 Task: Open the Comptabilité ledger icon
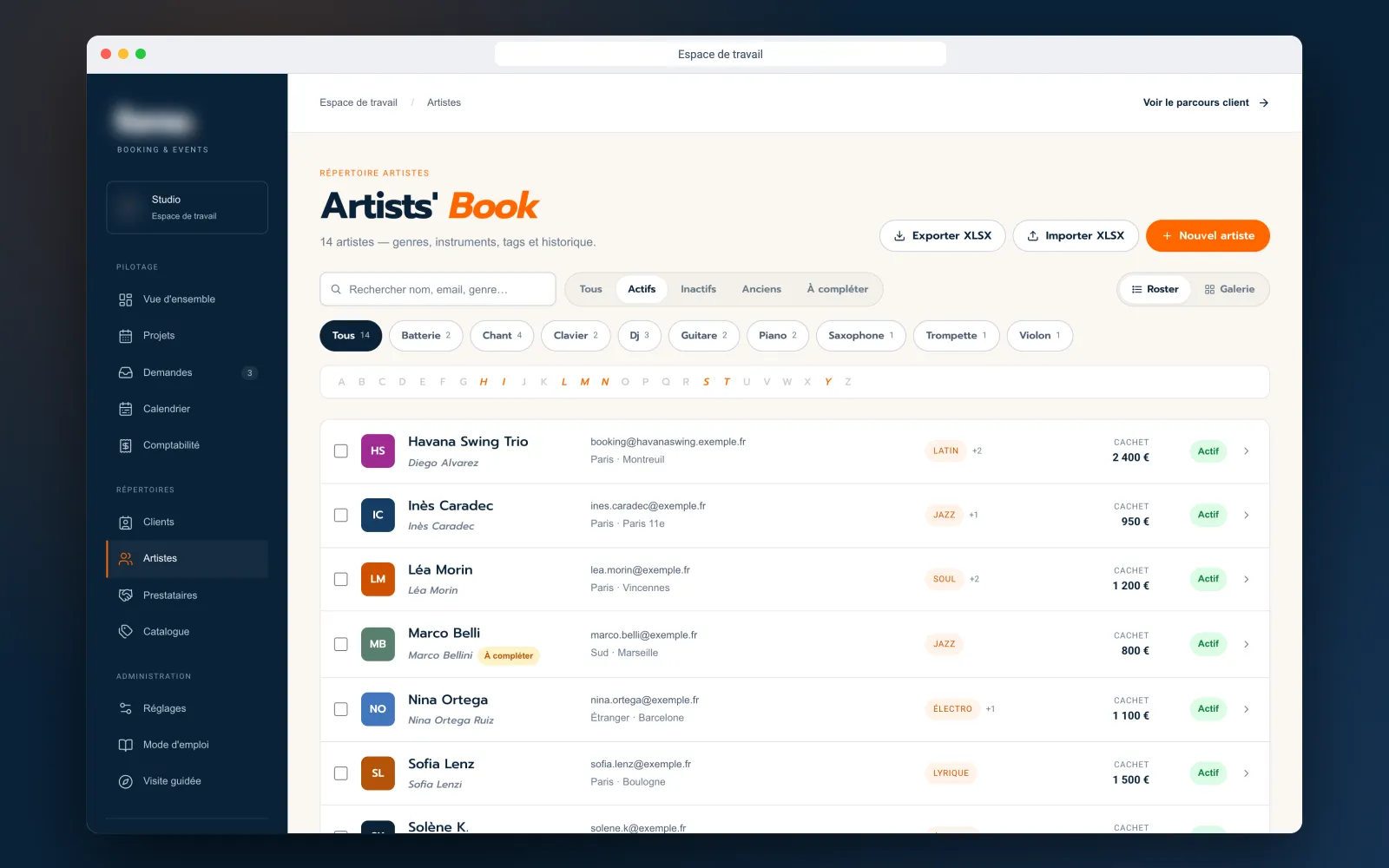[126, 445]
